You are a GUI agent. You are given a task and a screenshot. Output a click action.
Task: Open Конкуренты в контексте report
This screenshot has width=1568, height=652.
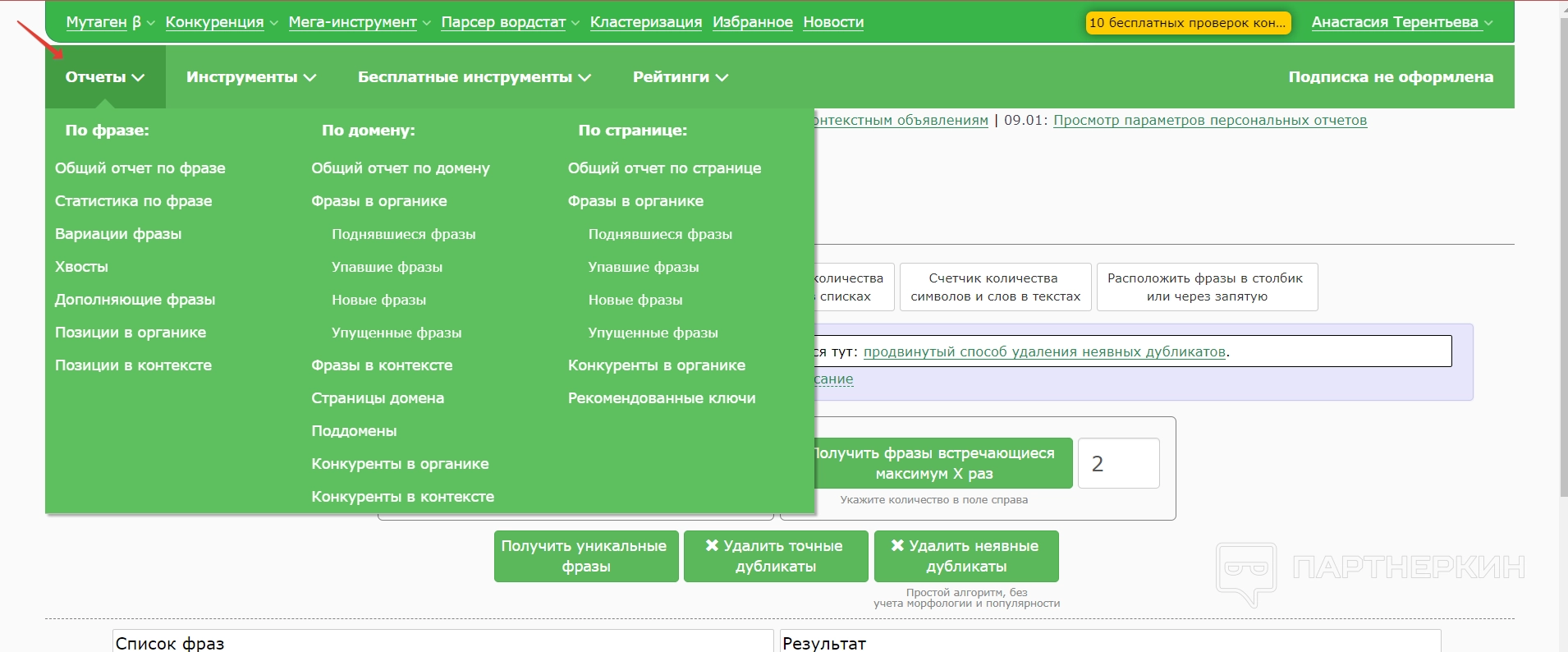403,497
